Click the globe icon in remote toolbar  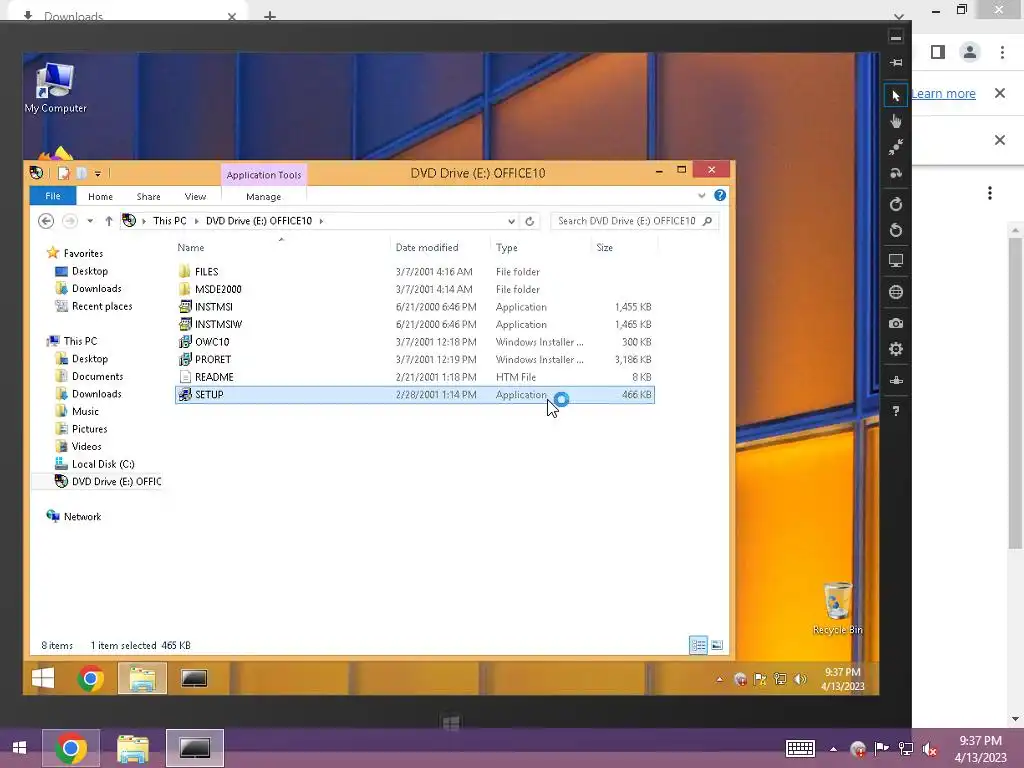pyautogui.click(x=895, y=292)
